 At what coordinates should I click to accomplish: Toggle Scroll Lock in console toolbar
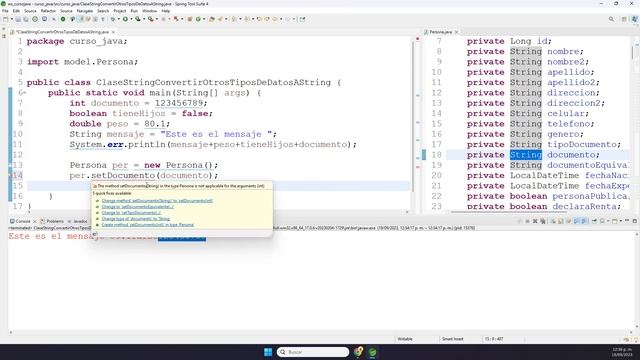(x=561, y=221)
